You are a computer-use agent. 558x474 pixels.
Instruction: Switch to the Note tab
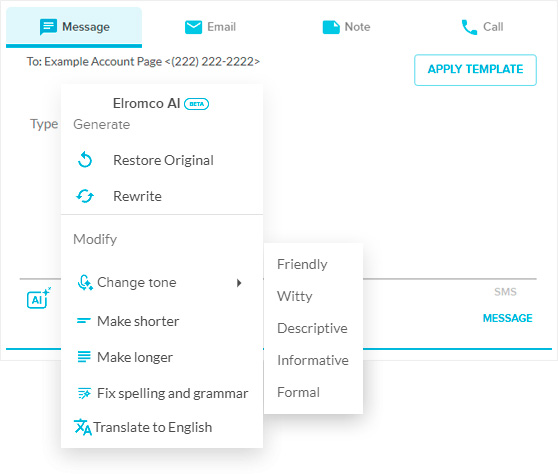click(x=346, y=27)
